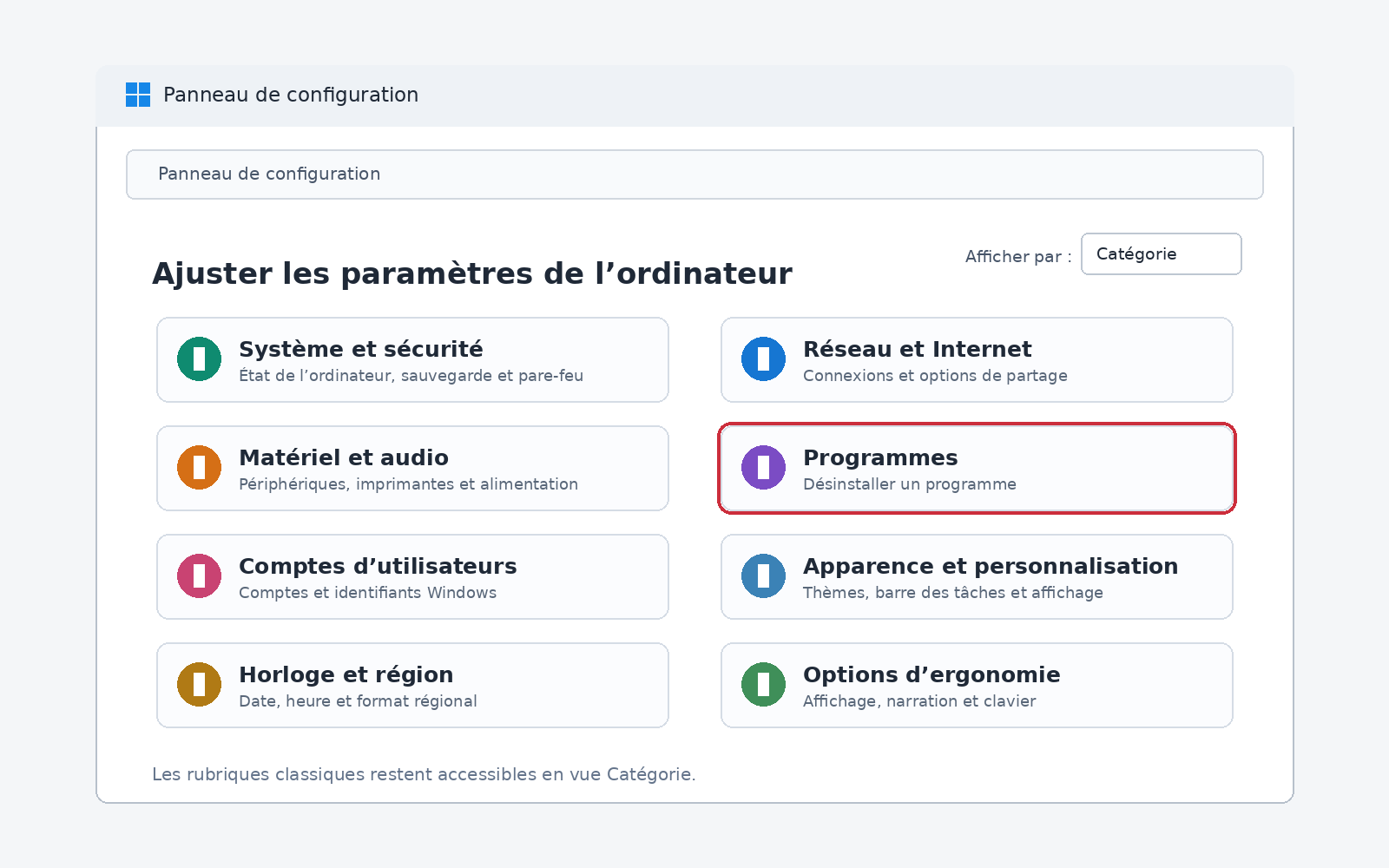Click the pink Comptes d'utilisateurs icon

[199, 576]
